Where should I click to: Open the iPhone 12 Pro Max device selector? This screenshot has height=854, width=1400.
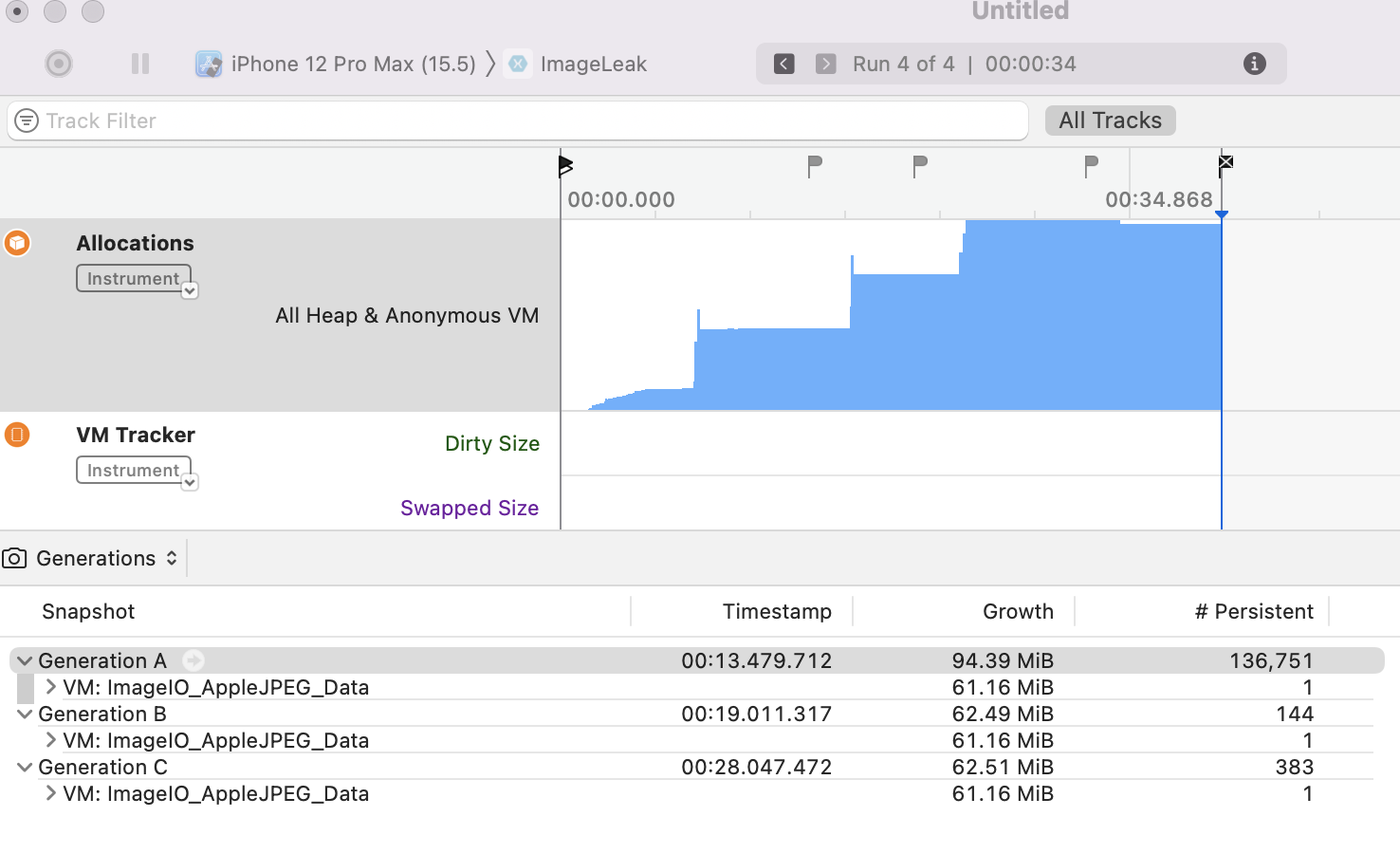[335, 64]
